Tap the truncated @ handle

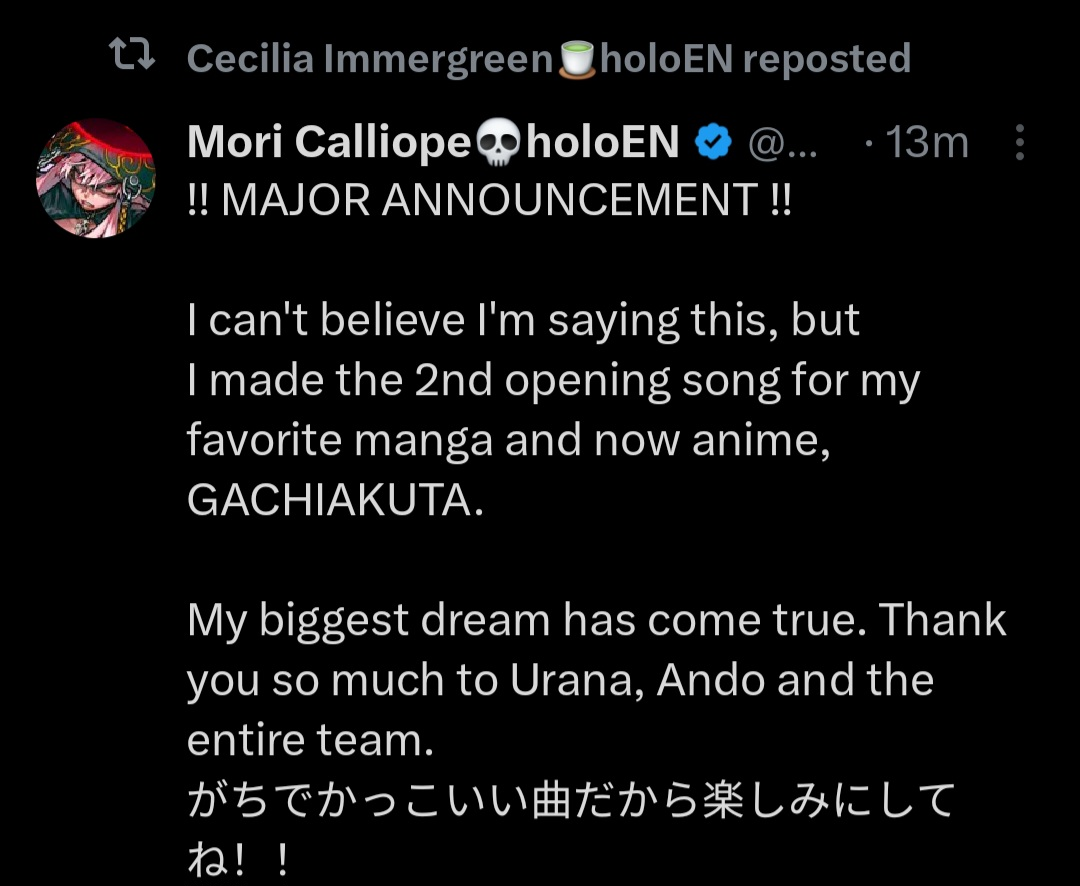(x=783, y=144)
